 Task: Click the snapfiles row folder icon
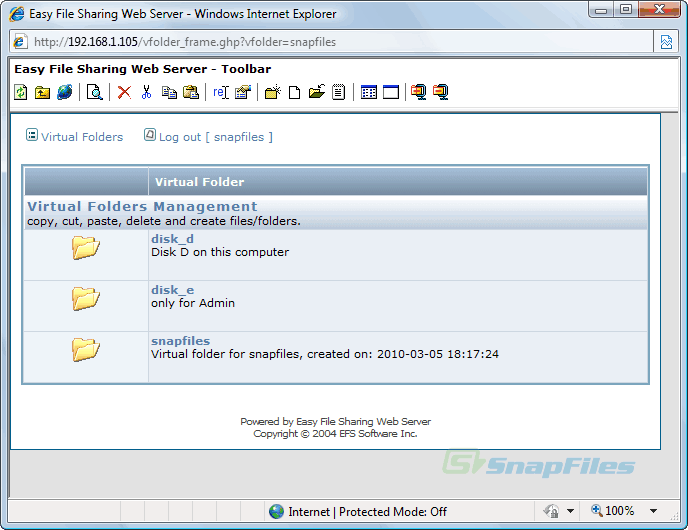click(x=86, y=350)
